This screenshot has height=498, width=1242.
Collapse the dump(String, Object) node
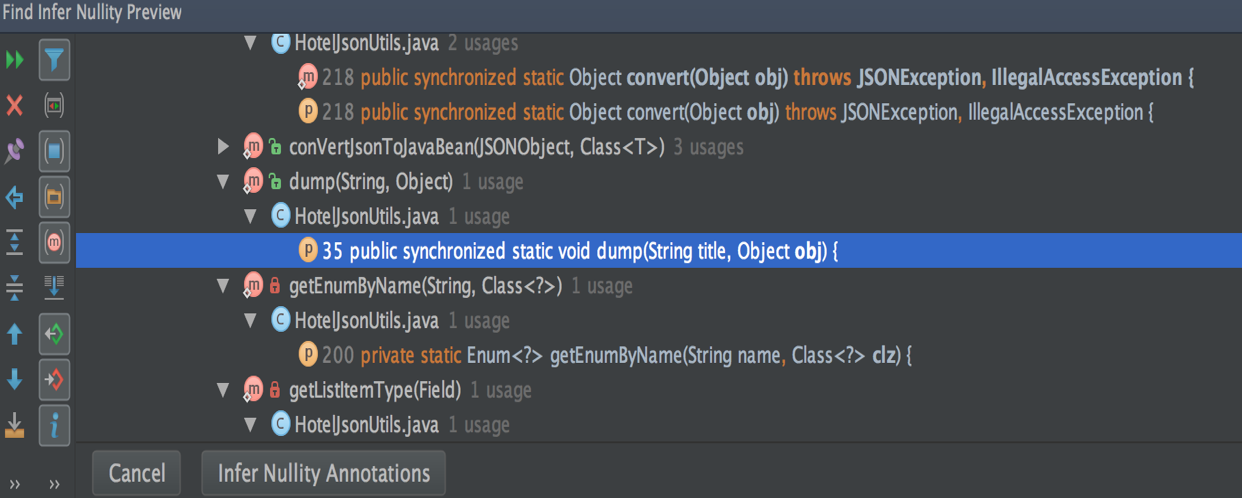(x=224, y=182)
